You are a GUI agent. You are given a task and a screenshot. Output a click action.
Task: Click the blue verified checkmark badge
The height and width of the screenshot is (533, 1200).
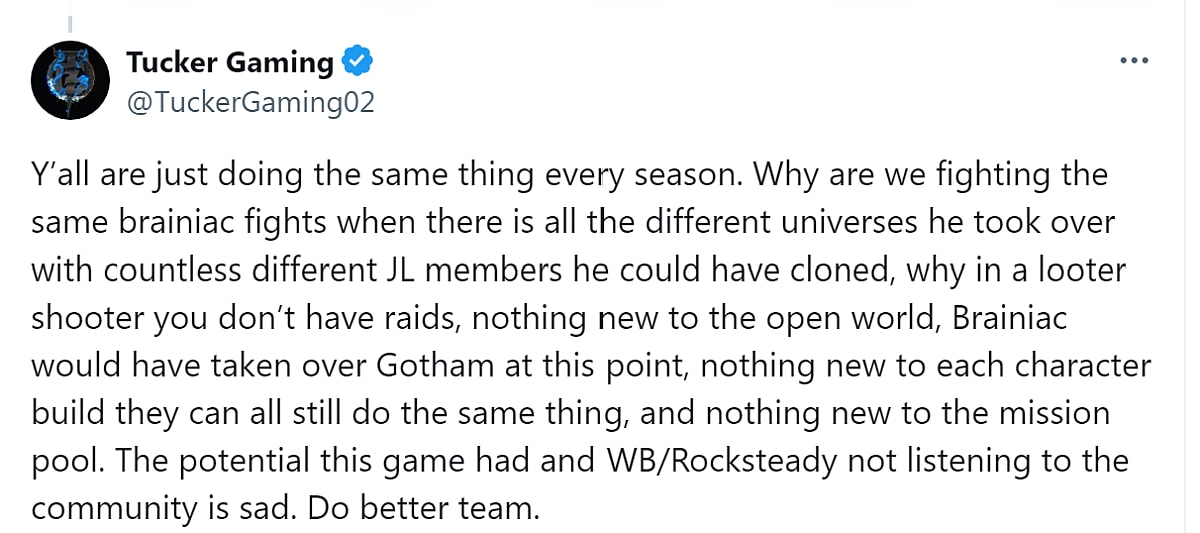357,63
